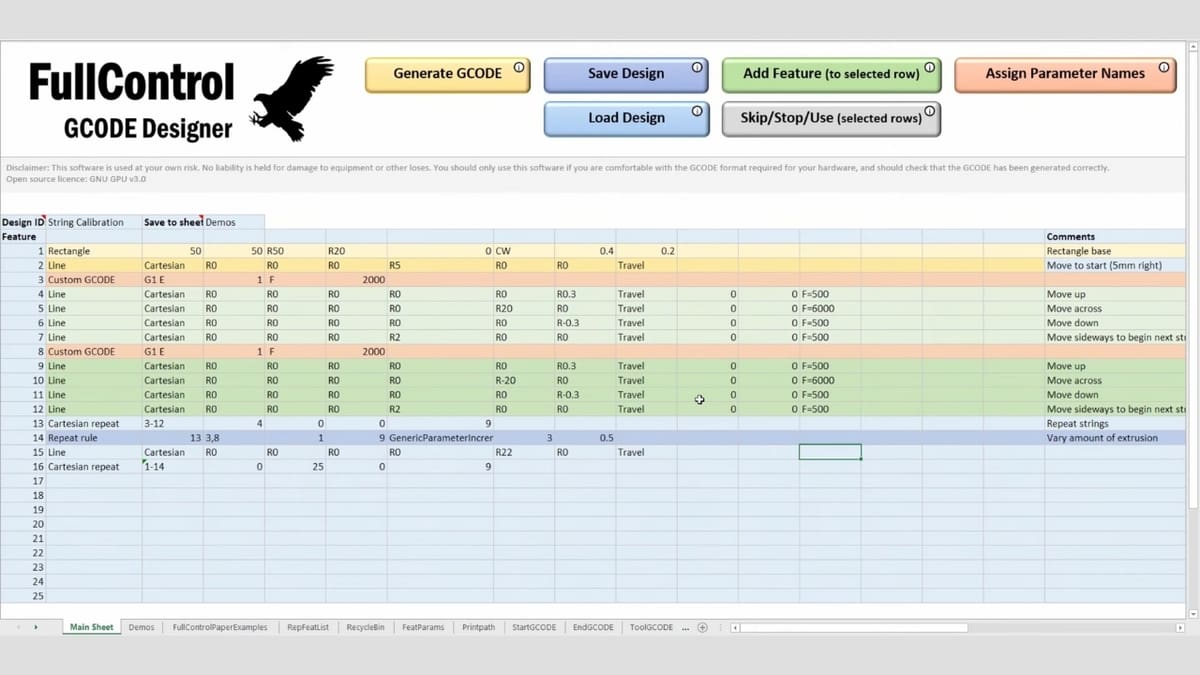Switch to the Demos sheet tab
Screen dimensions: 1200x675
point(141,628)
